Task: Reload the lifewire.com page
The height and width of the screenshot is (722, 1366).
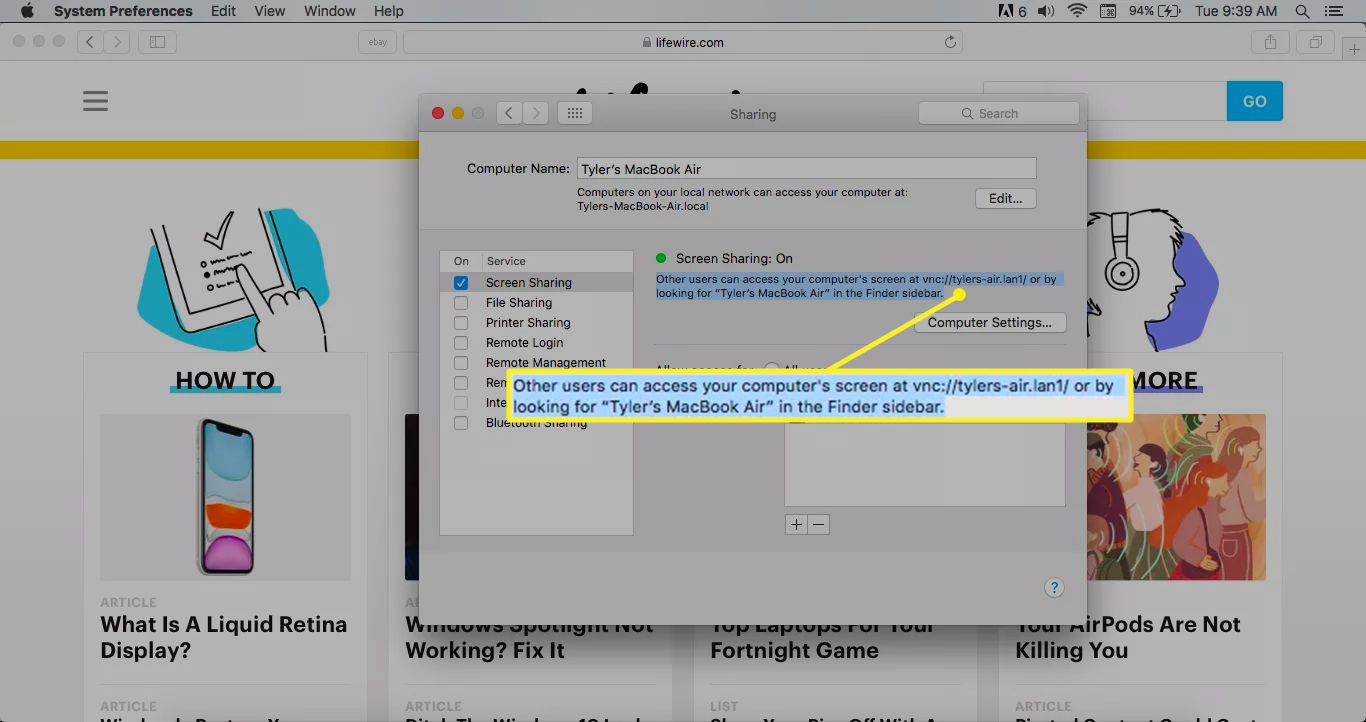Action: (950, 42)
